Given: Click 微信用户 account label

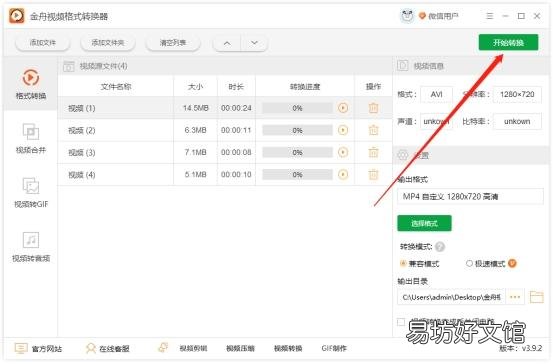Looking at the screenshot, I should click(x=443, y=16).
